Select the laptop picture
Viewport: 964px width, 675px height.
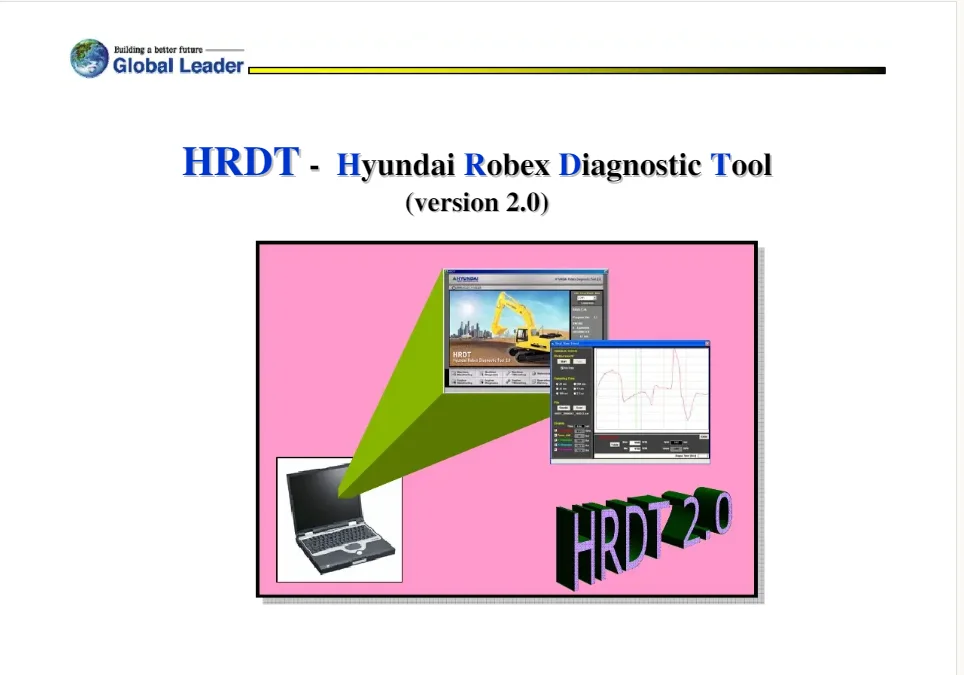click(x=339, y=519)
